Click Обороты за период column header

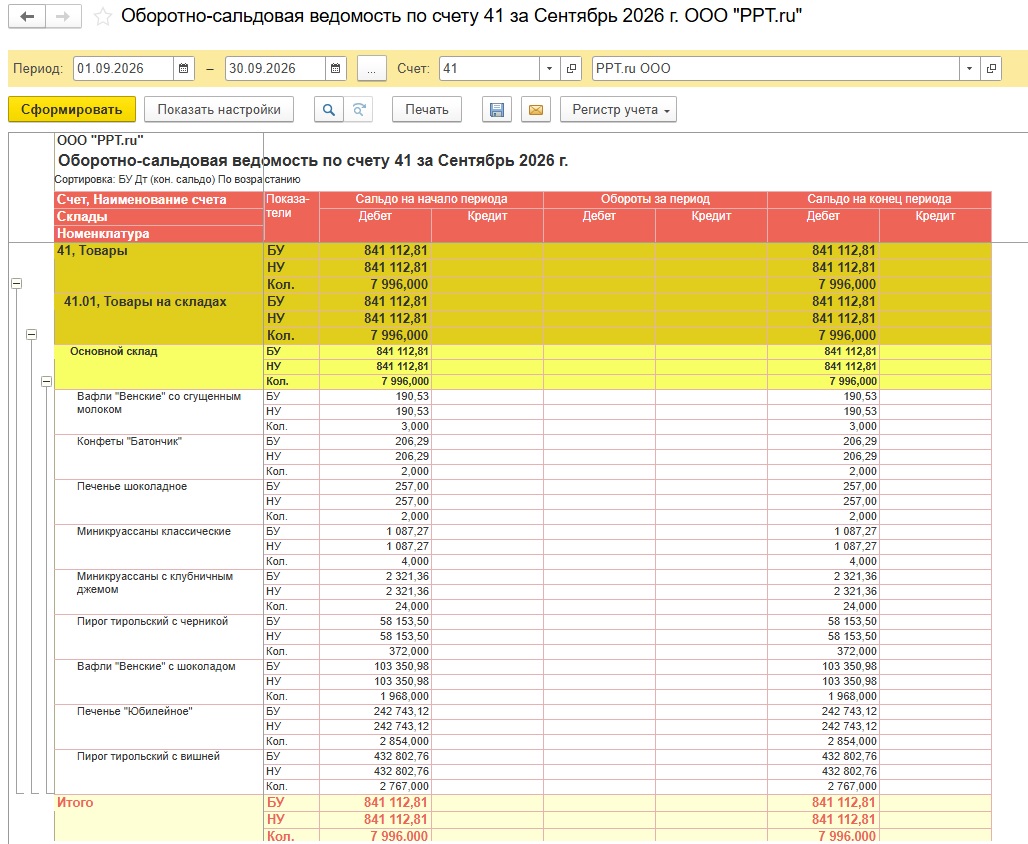click(655, 199)
